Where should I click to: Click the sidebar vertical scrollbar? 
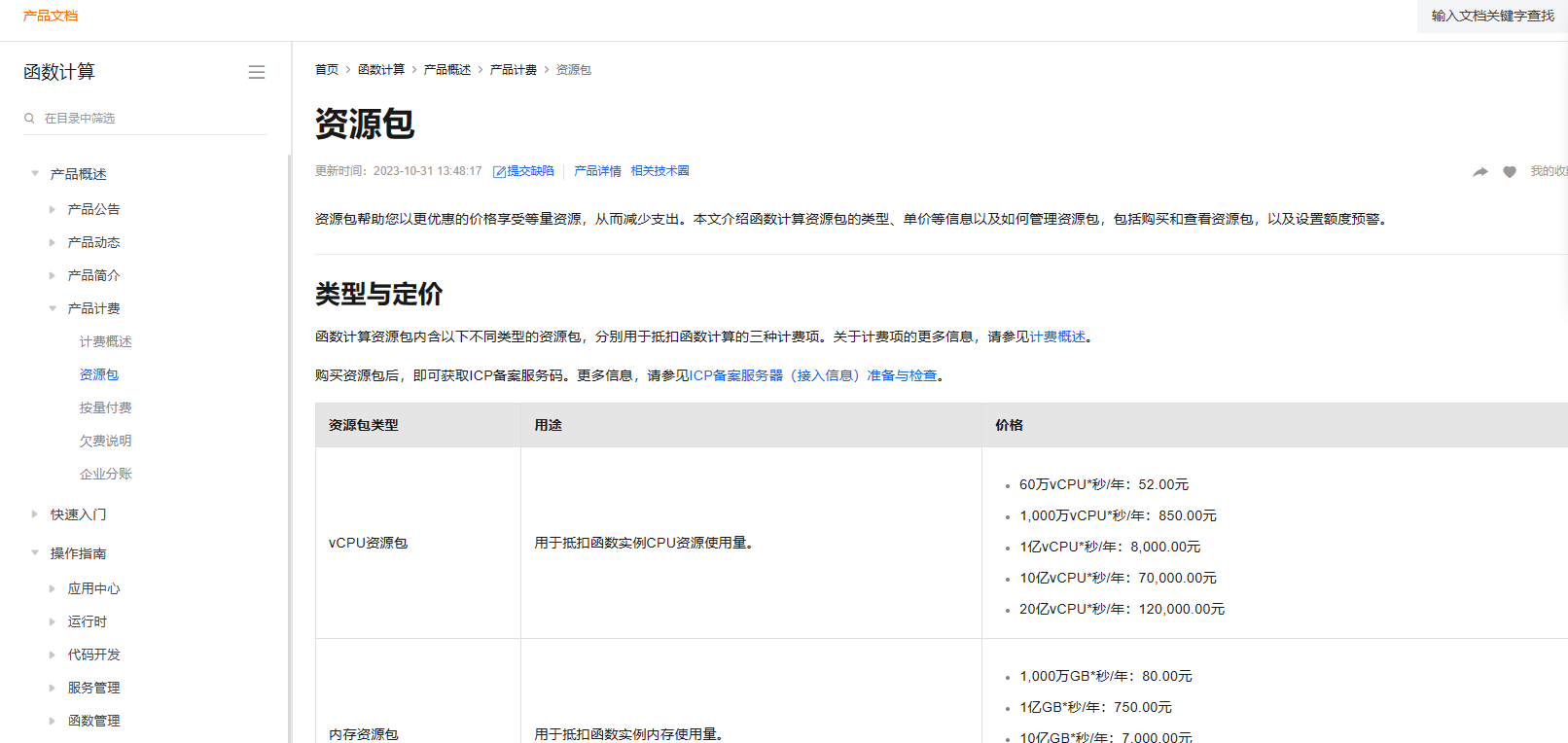(x=289, y=447)
